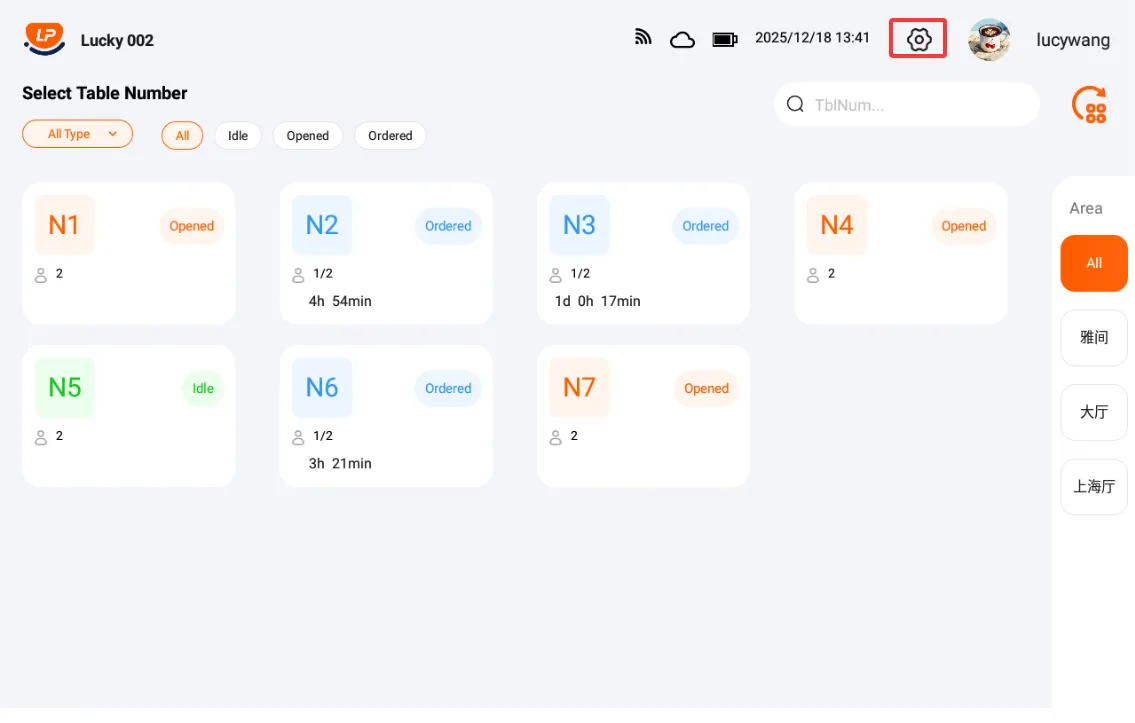Viewport: 1135px width, 723px height.
Task: Click the Lucky POS logo icon
Action: 44,39
